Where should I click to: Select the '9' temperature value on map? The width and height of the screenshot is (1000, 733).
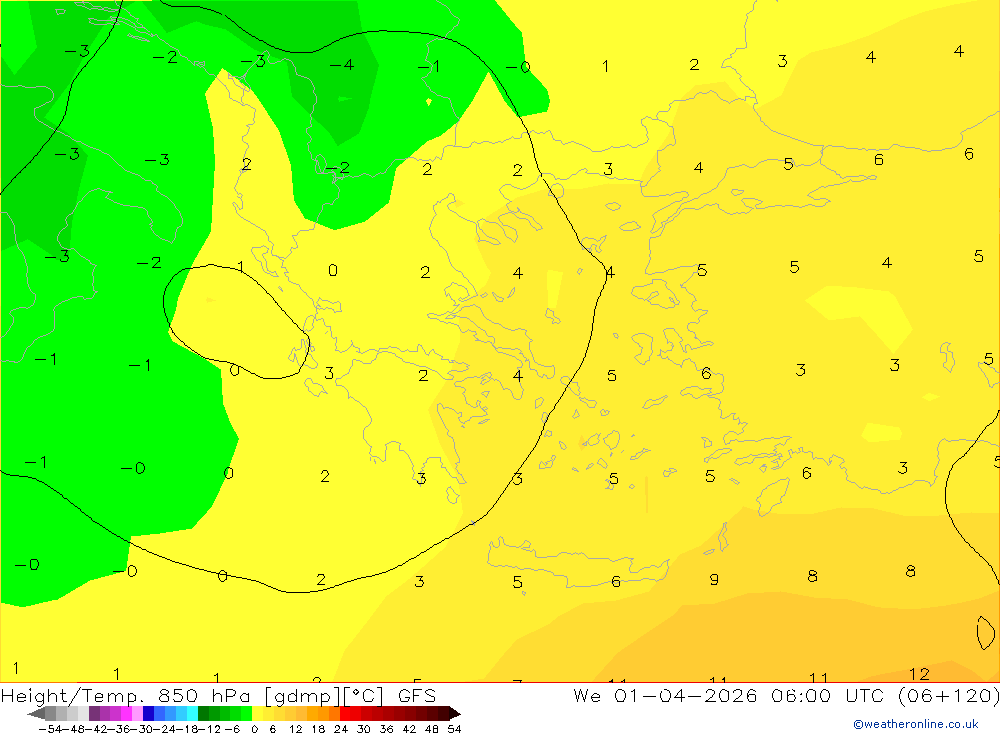(714, 579)
